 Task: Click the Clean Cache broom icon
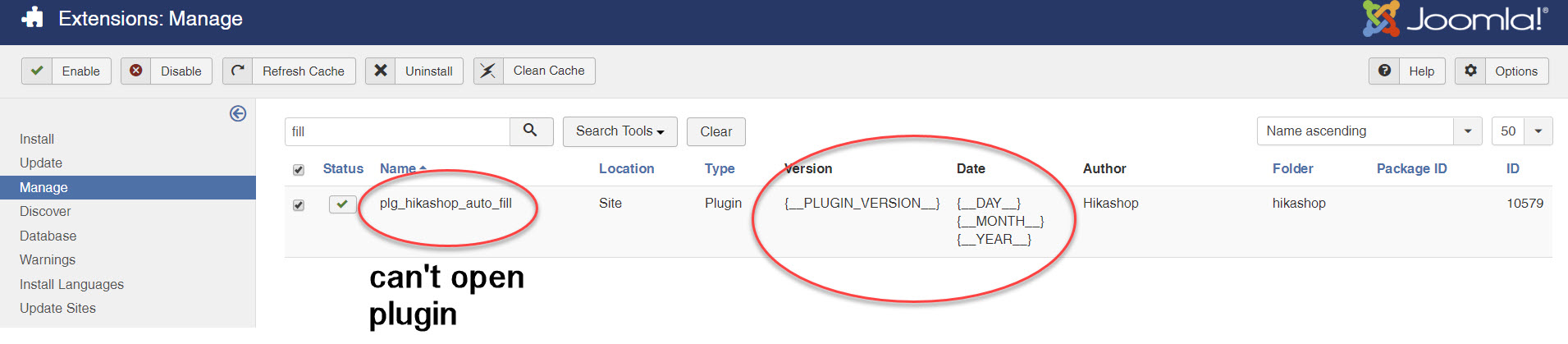click(x=487, y=71)
